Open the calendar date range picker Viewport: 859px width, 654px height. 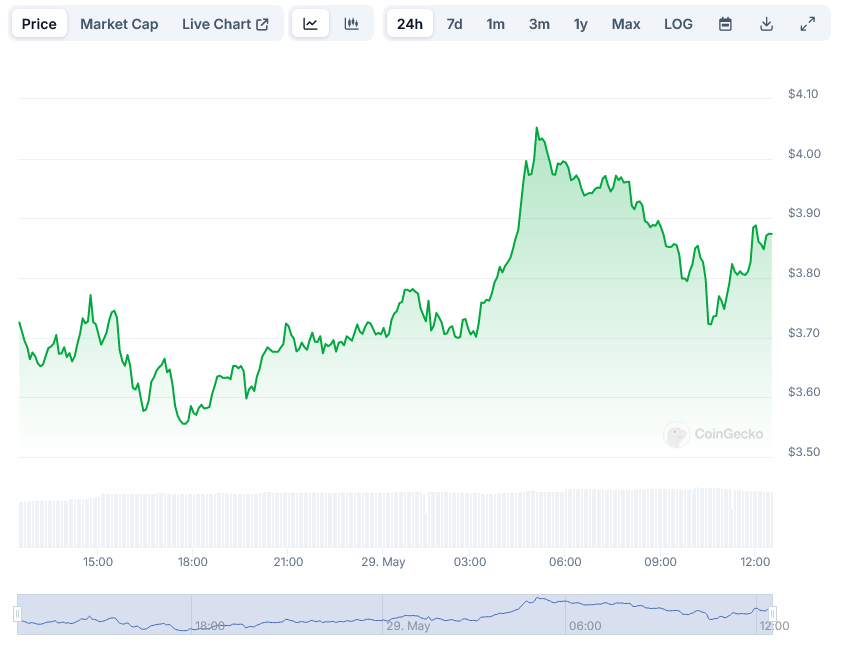pyautogui.click(x=725, y=24)
